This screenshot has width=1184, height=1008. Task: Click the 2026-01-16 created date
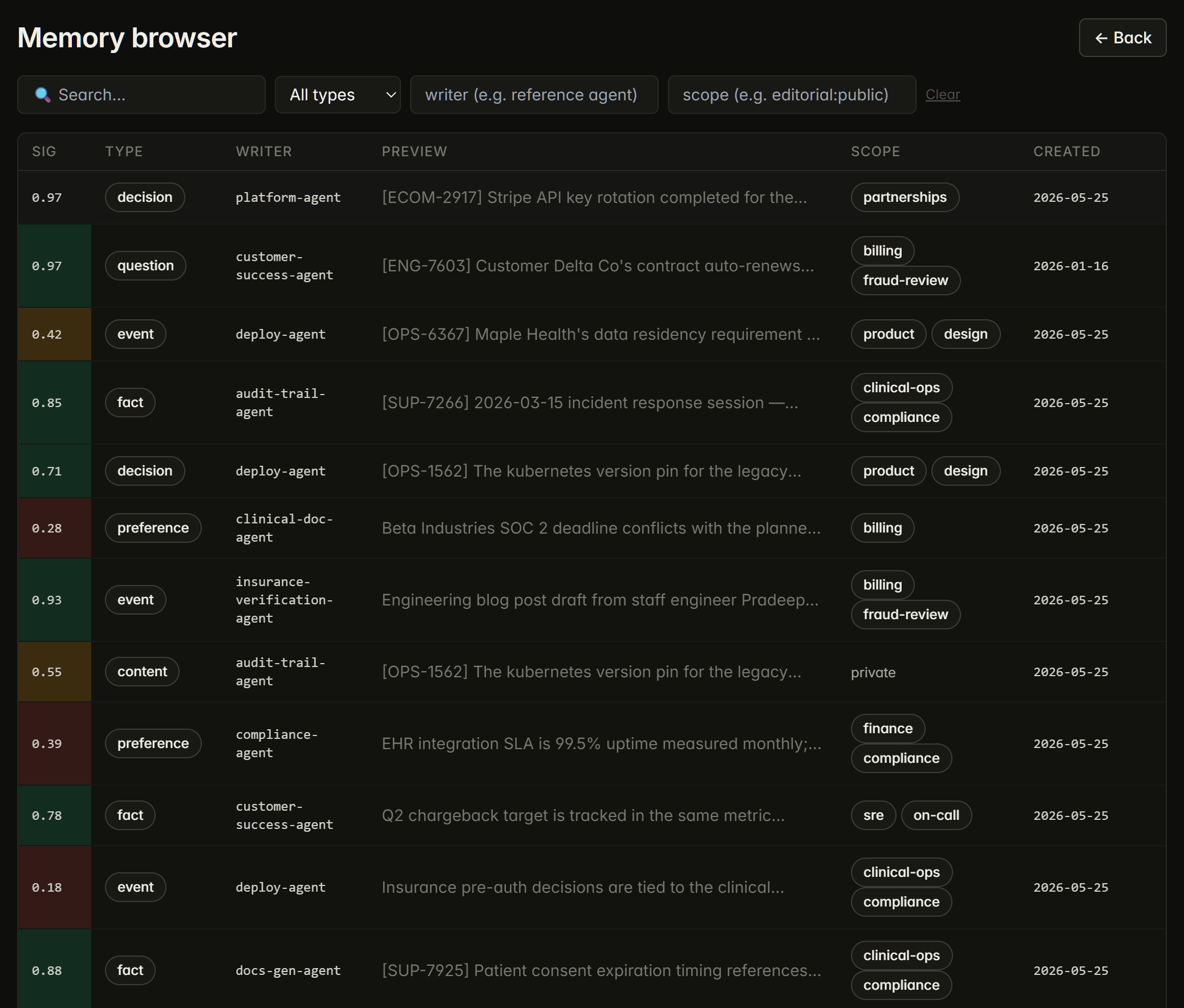[x=1071, y=266]
